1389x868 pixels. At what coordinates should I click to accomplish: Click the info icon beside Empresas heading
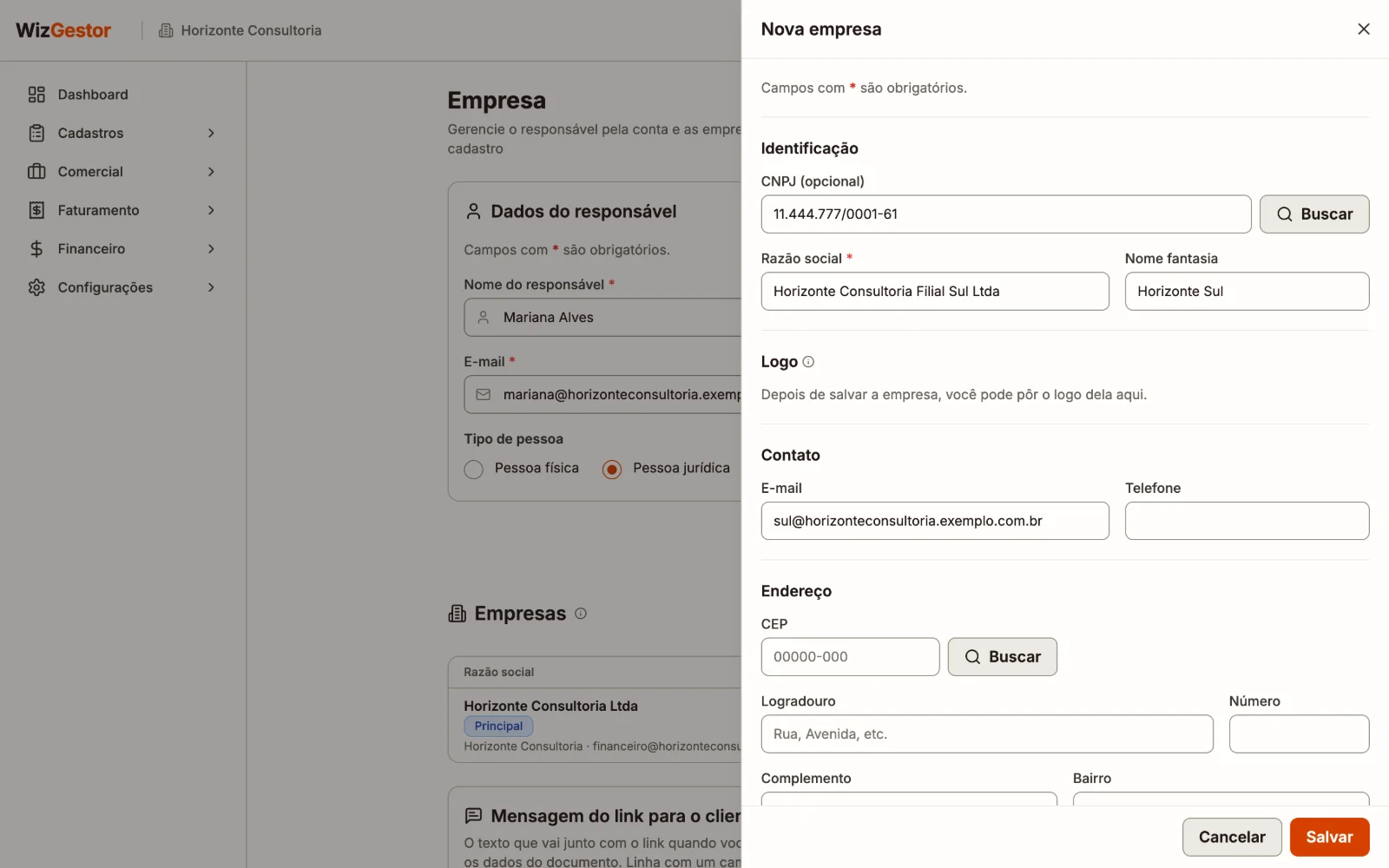pyautogui.click(x=581, y=614)
